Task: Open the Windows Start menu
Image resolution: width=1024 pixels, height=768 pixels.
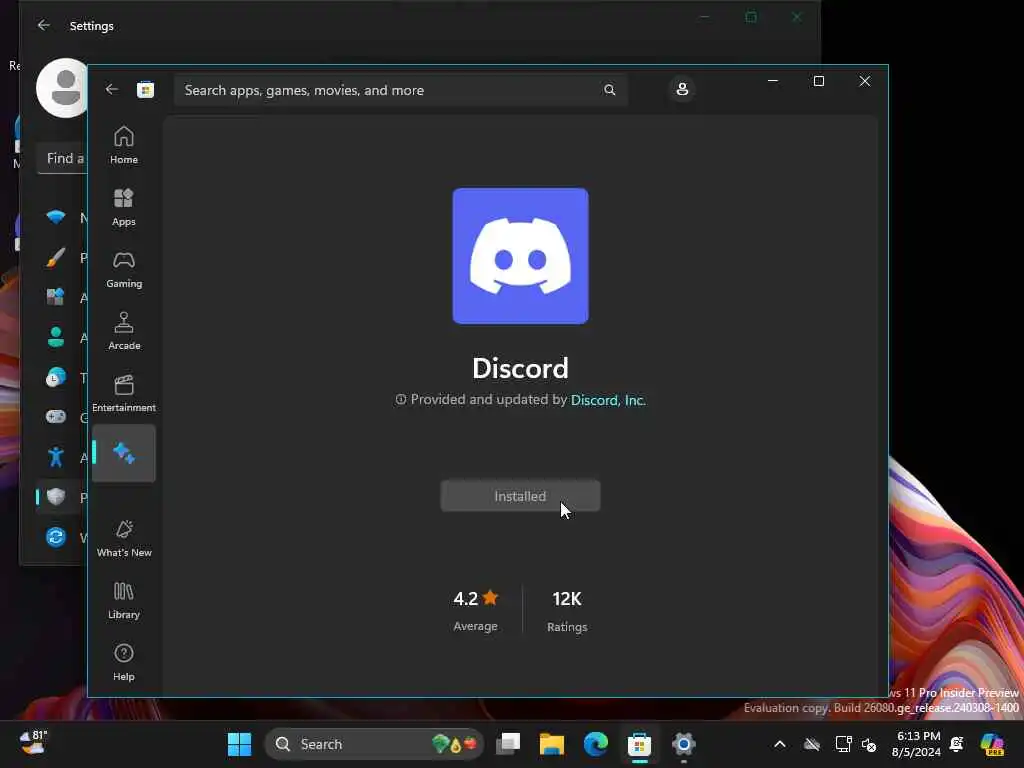Action: (x=239, y=744)
